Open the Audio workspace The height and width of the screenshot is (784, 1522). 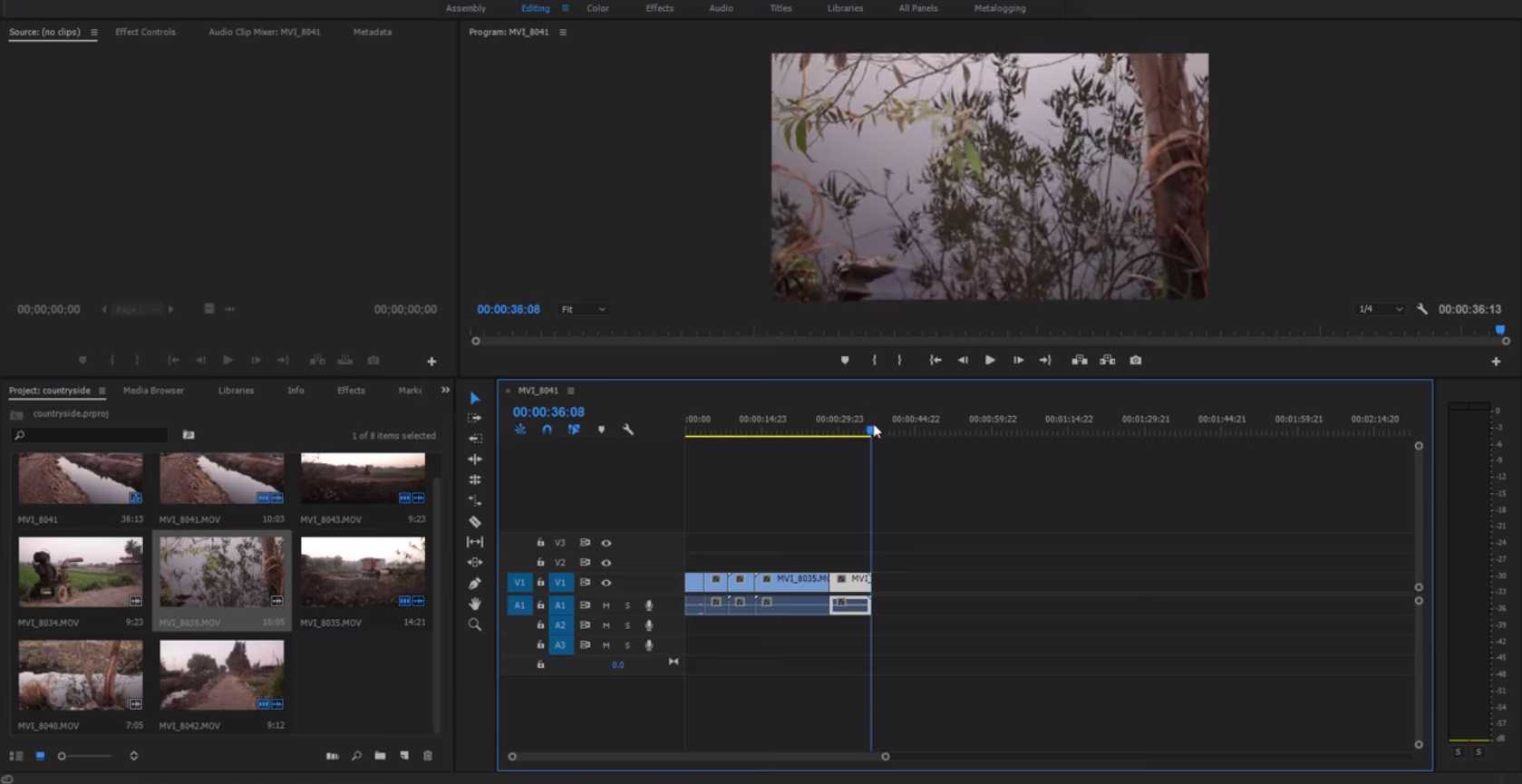pyautogui.click(x=721, y=8)
